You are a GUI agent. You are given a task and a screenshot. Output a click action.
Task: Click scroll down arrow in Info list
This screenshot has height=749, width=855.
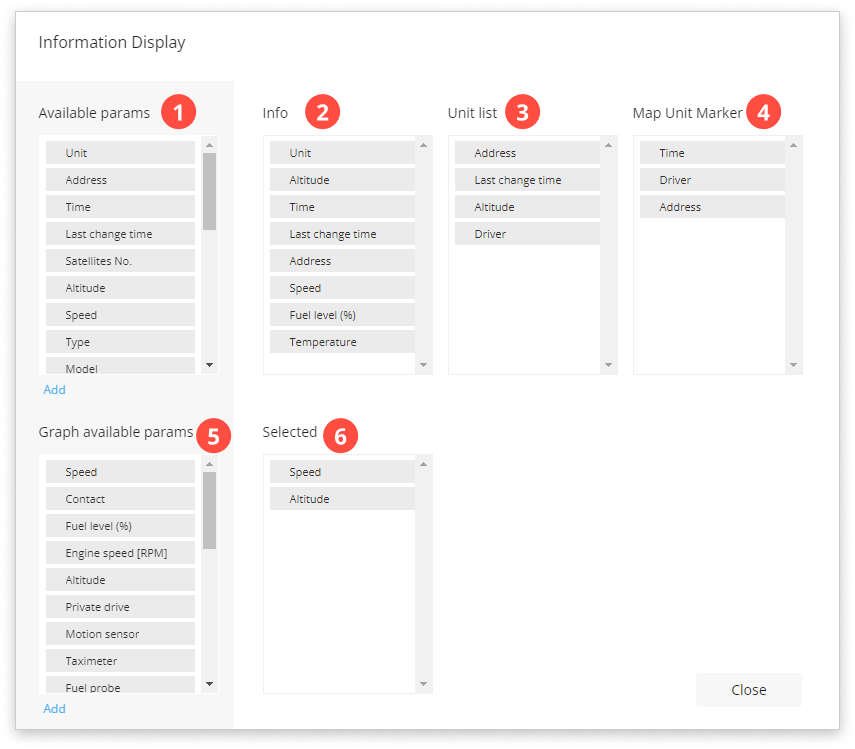click(x=424, y=365)
